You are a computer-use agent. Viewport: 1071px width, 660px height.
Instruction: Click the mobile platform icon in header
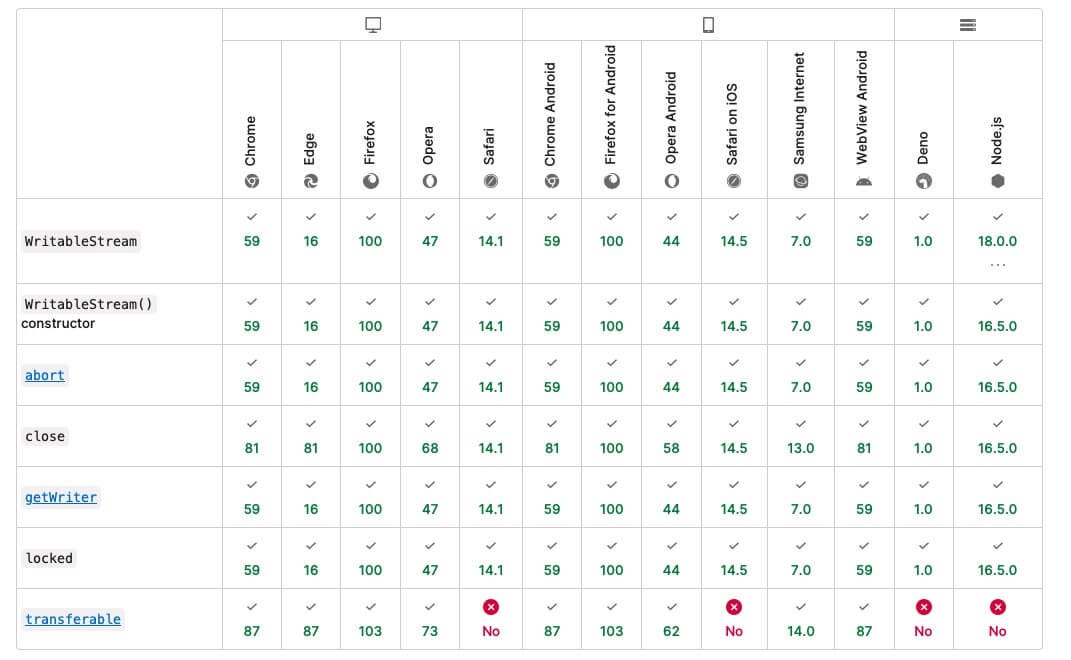pos(708,25)
